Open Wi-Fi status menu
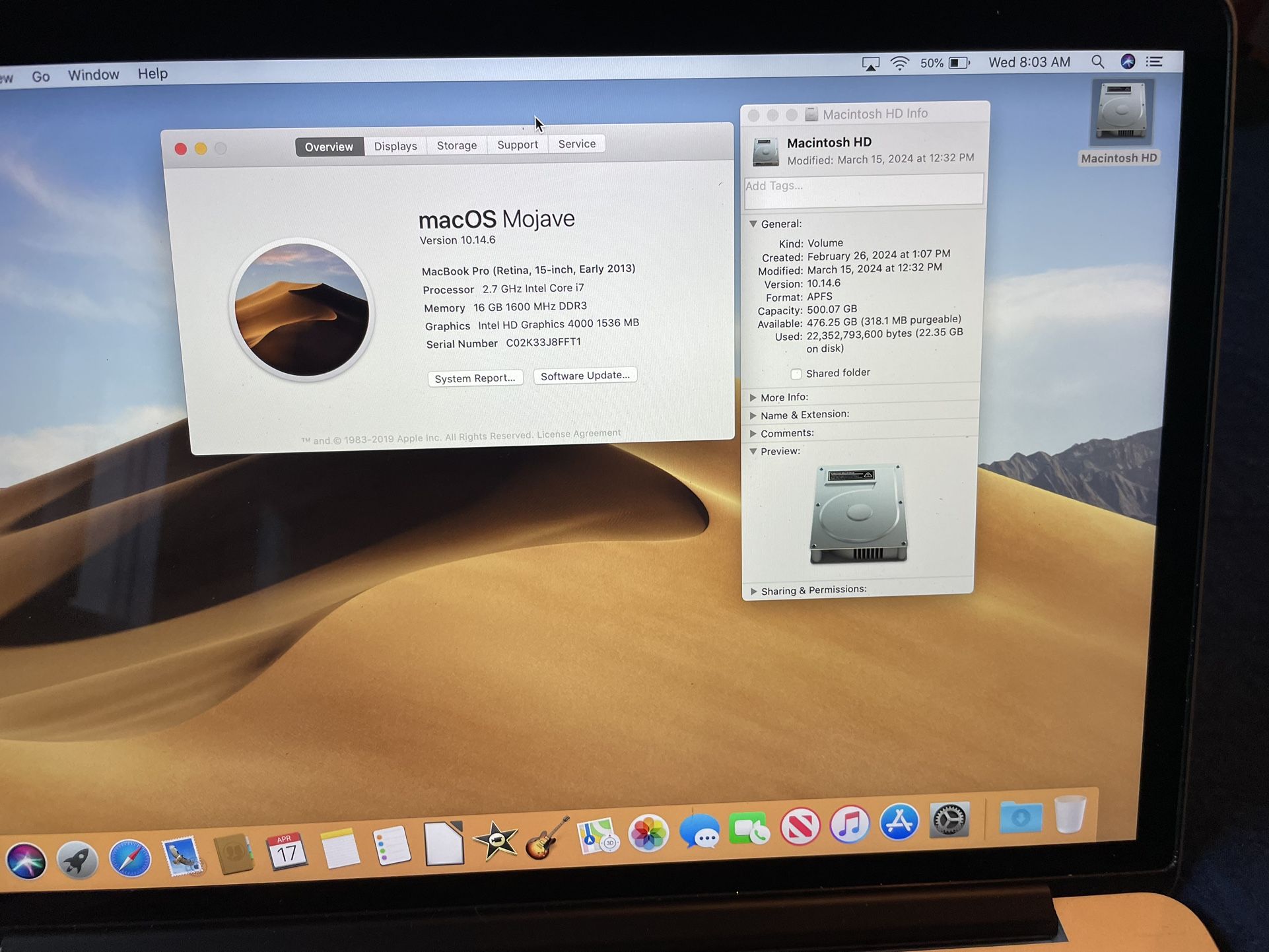The width and height of the screenshot is (1269, 952). pyautogui.click(x=899, y=63)
